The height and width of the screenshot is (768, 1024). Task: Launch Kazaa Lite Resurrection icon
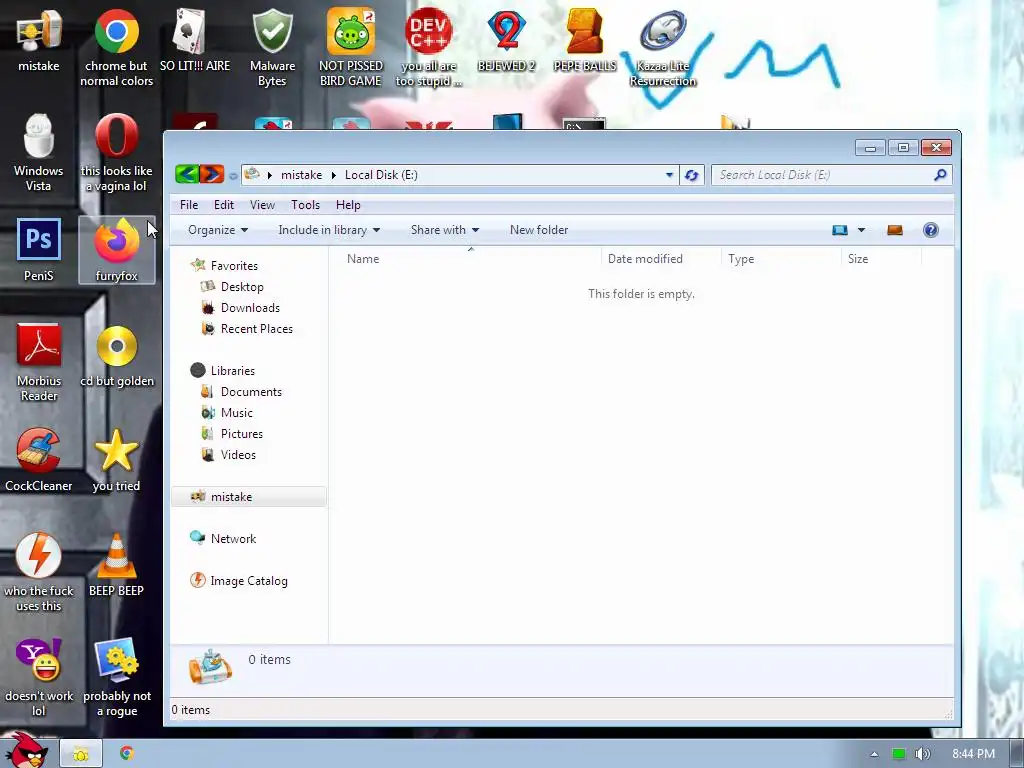[662, 48]
